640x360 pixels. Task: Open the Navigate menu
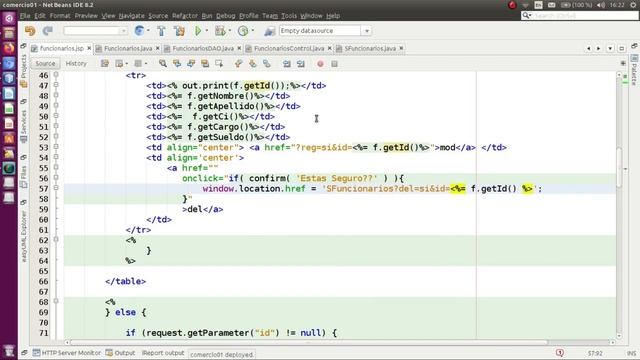pyautogui.click(x=131, y=16)
